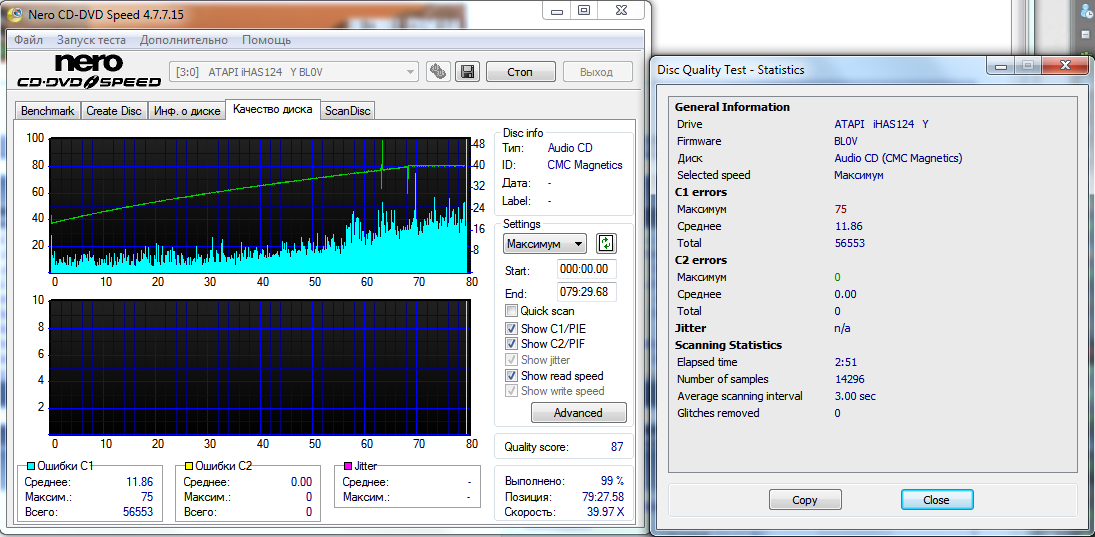This screenshot has height=537, width=1095.
Task: Uncheck Show C1/PIE option
Action: (x=512, y=328)
